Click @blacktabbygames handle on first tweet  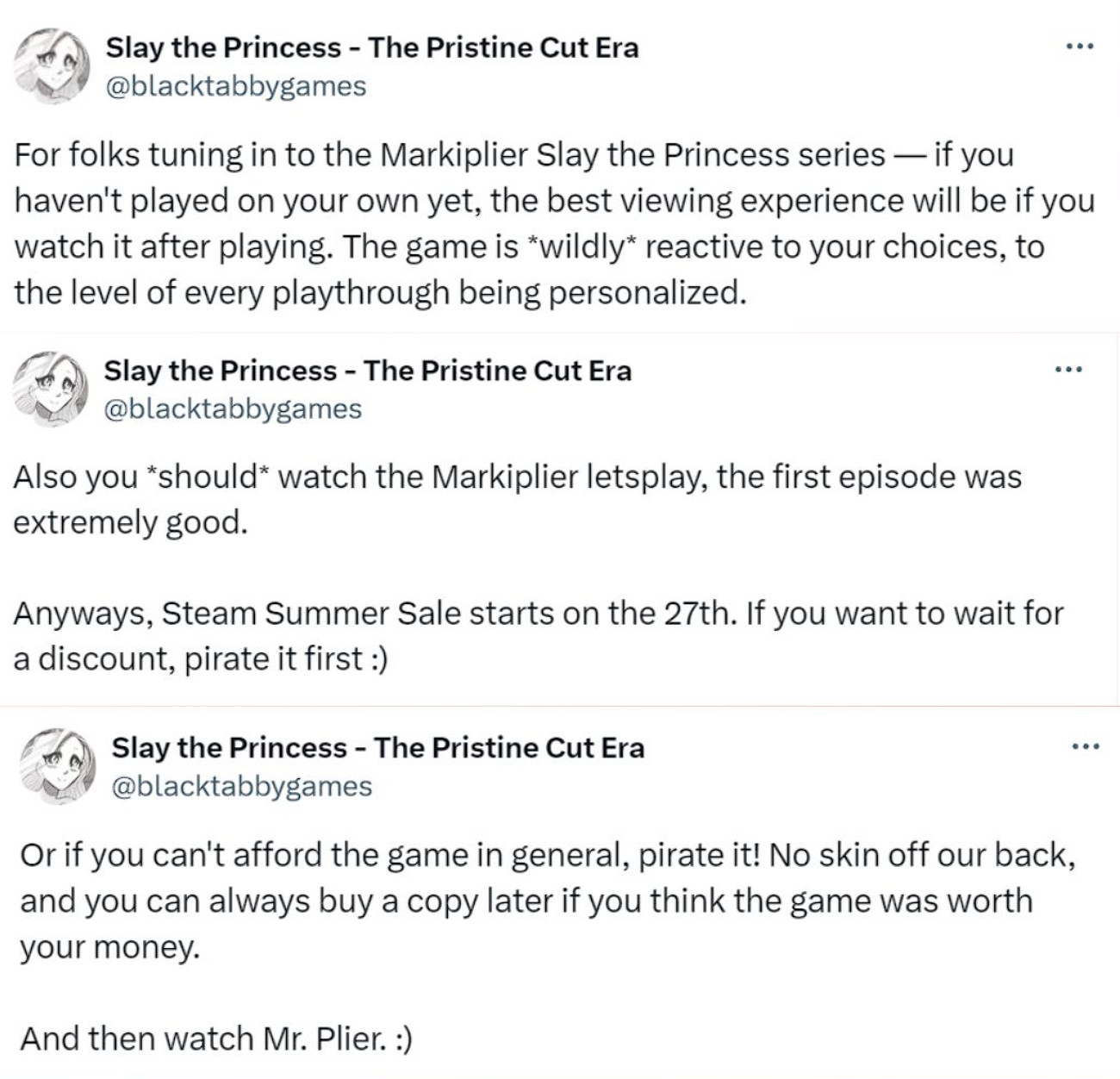tap(235, 86)
